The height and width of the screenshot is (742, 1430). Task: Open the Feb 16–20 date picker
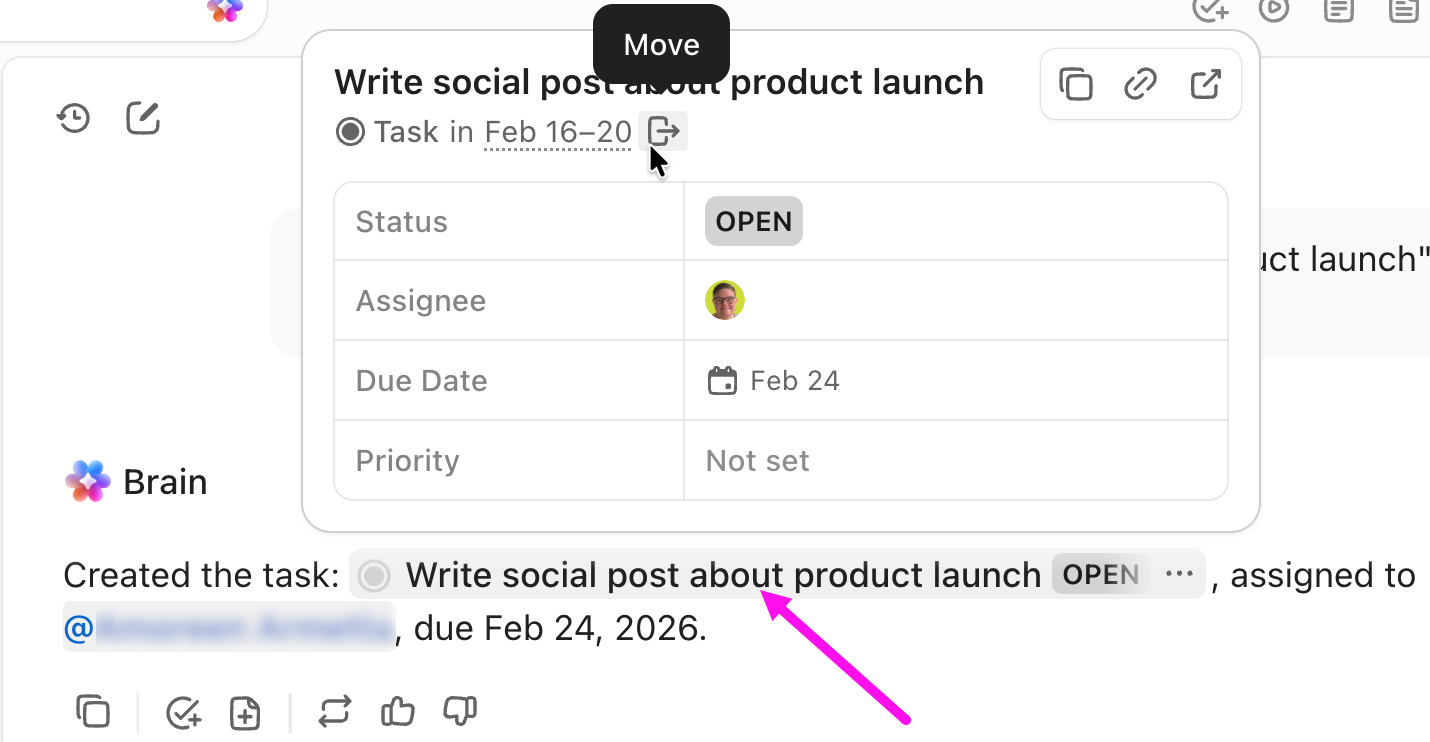557,131
